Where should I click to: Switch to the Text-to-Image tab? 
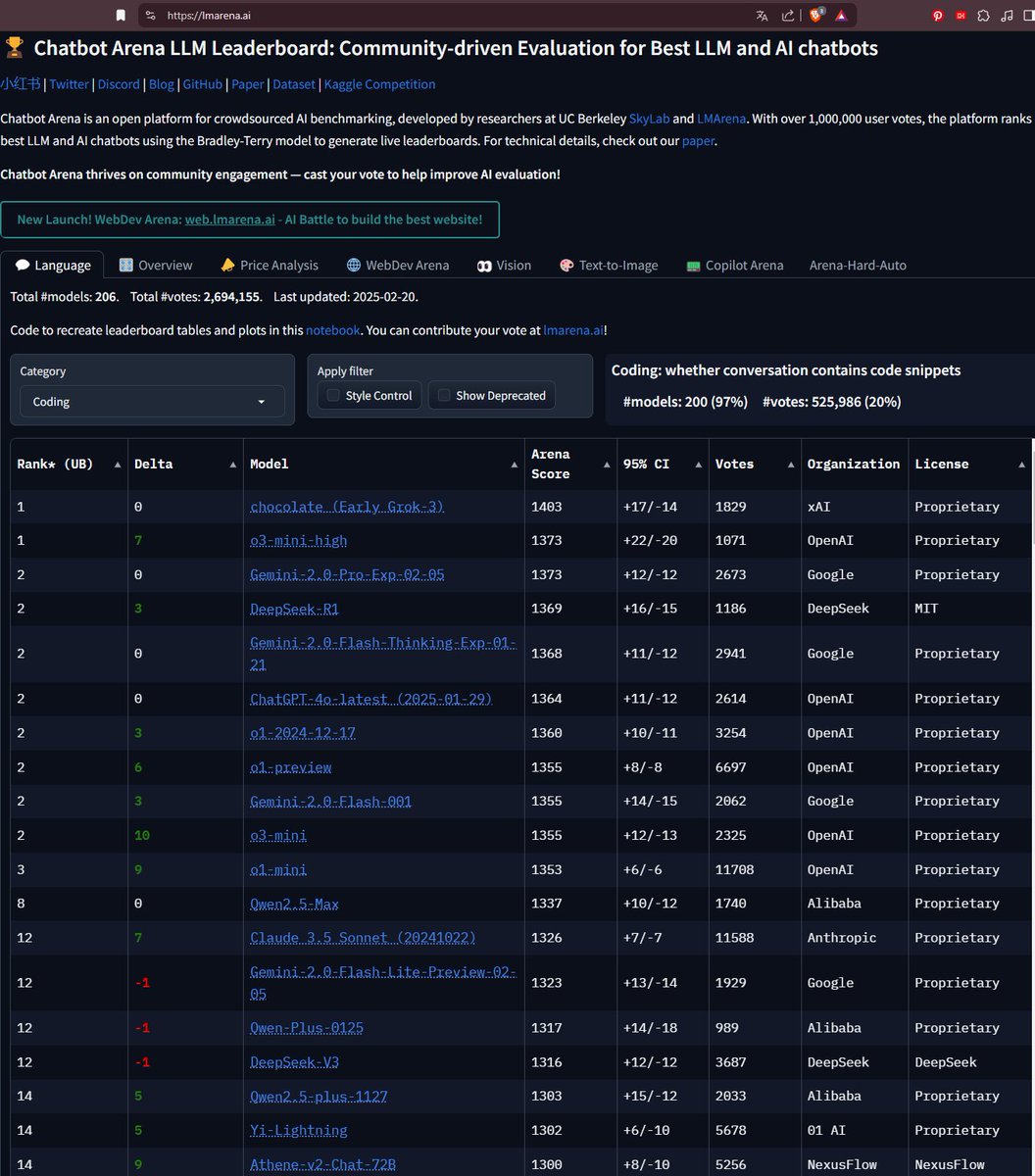pos(609,266)
